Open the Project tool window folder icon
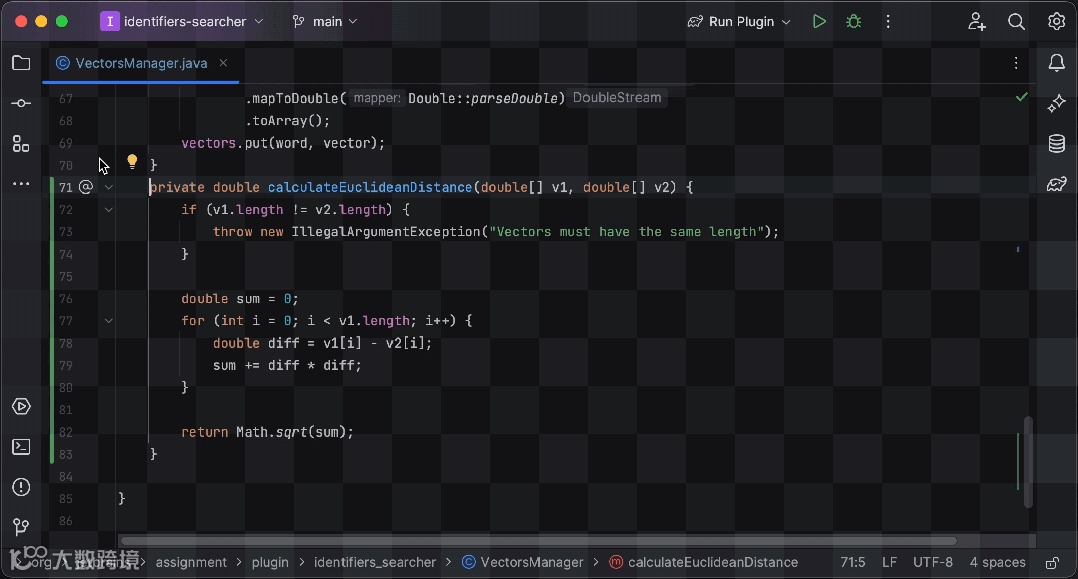 pyautogui.click(x=21, y=63)
